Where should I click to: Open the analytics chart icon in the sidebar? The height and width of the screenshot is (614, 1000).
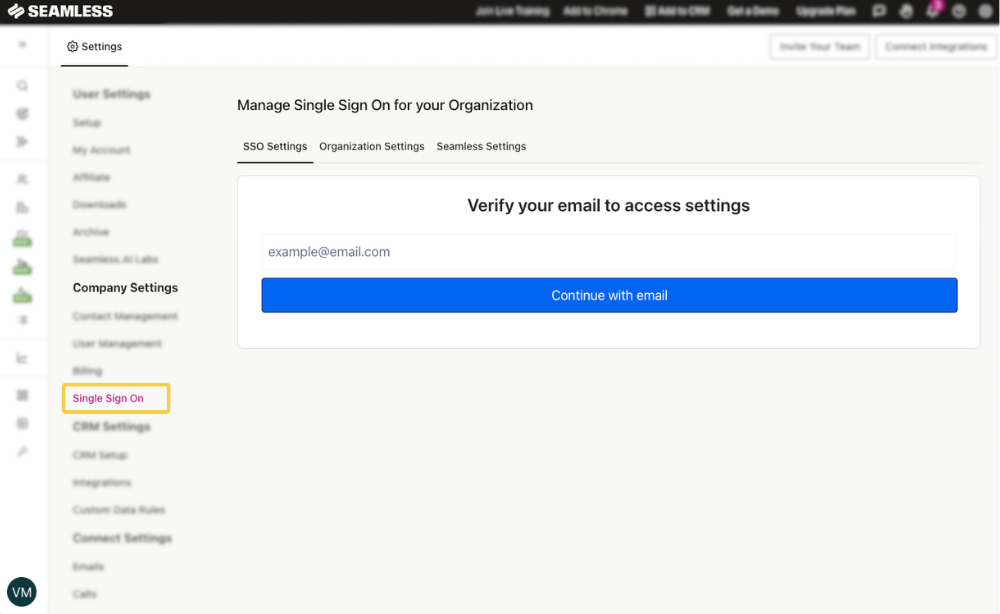[22, 357]
